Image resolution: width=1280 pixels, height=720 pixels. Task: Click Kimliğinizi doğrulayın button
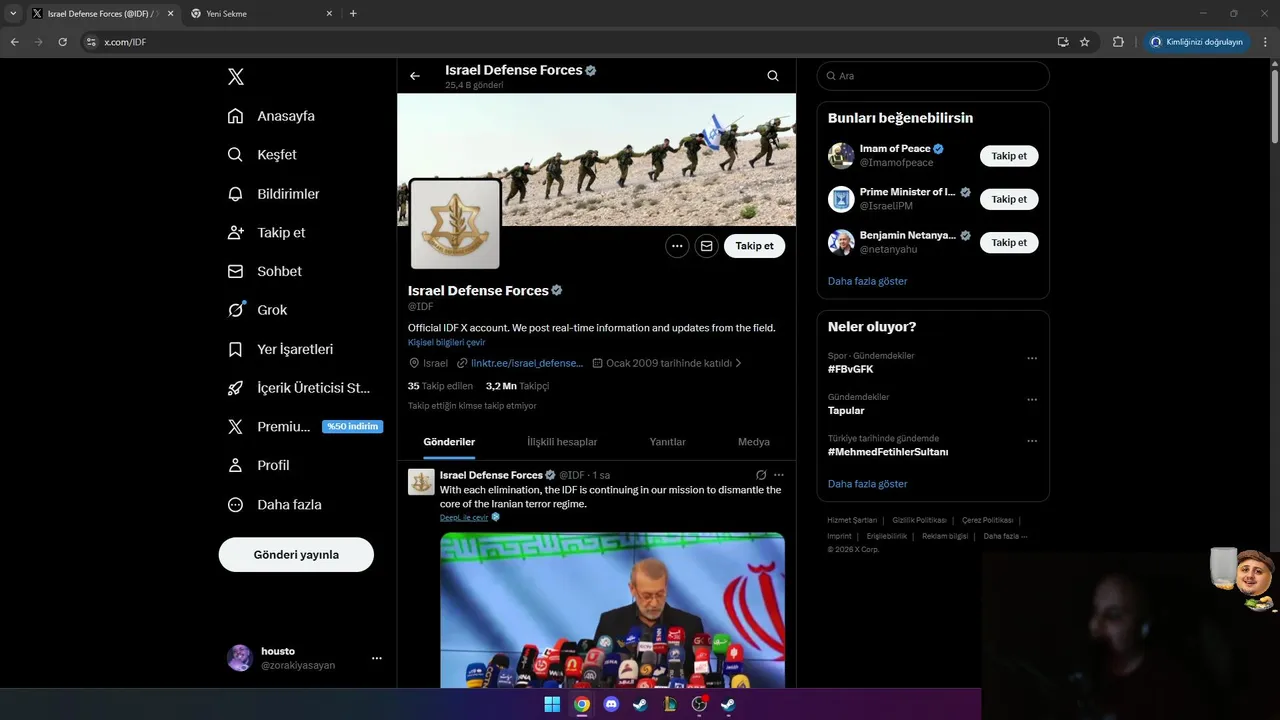(x=1197, y=42)
